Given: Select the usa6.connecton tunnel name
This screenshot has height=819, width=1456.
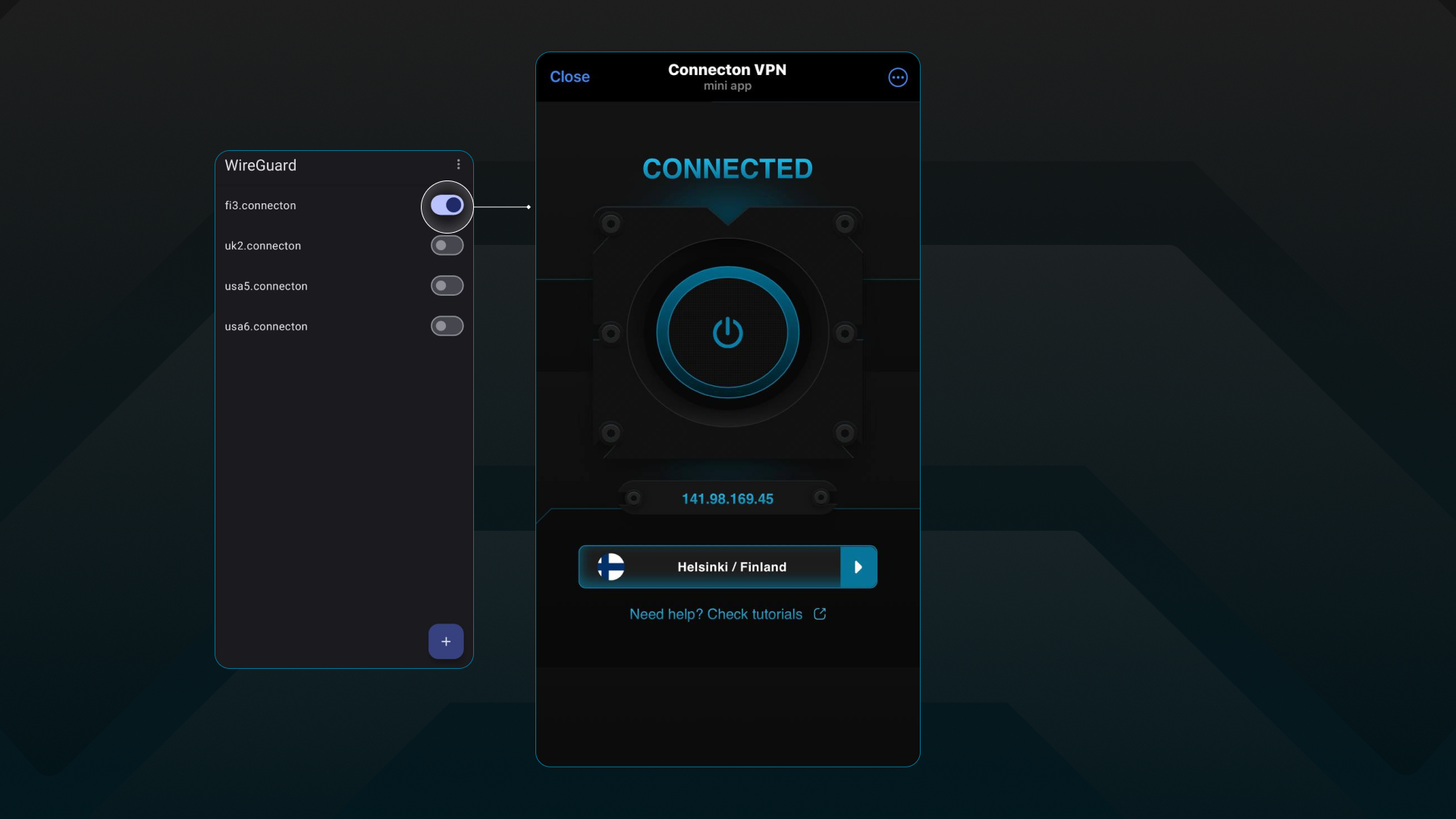Looking at the screenshot, I should pos(266,326).
